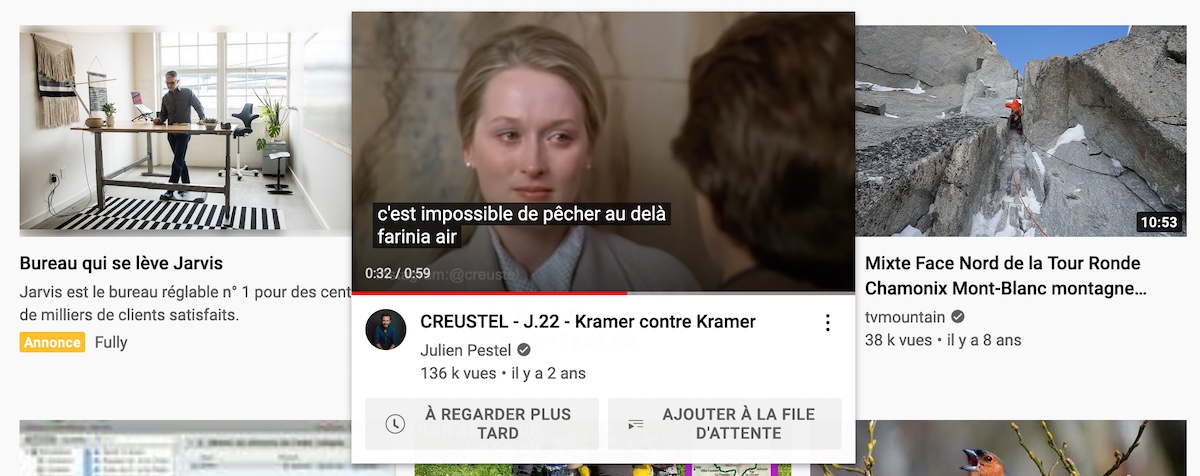
Task: Click Julien Pestel verified badge
Action: pyautogui.click(x=523, y=350)
